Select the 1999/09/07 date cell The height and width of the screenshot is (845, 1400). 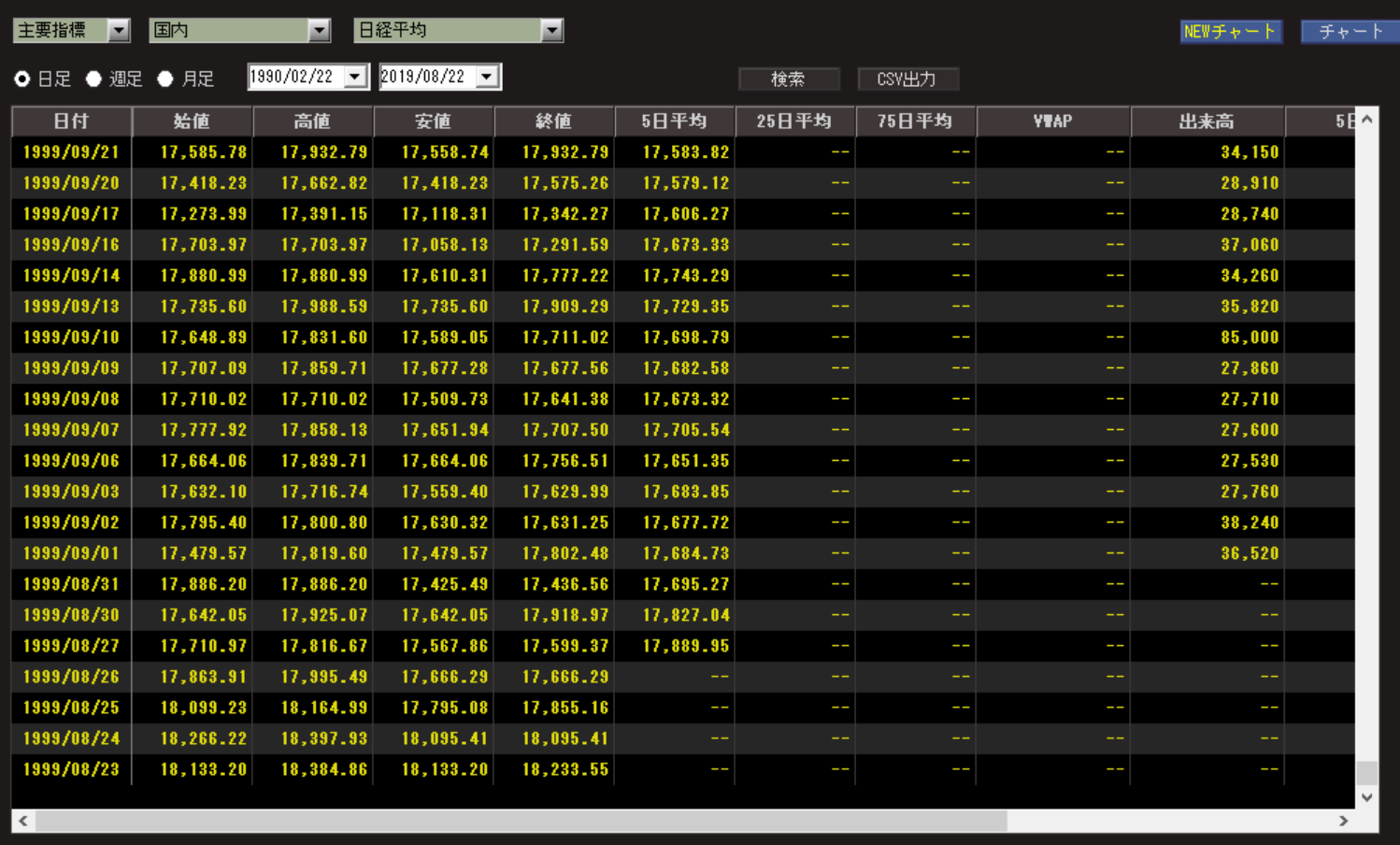[71, 430]
